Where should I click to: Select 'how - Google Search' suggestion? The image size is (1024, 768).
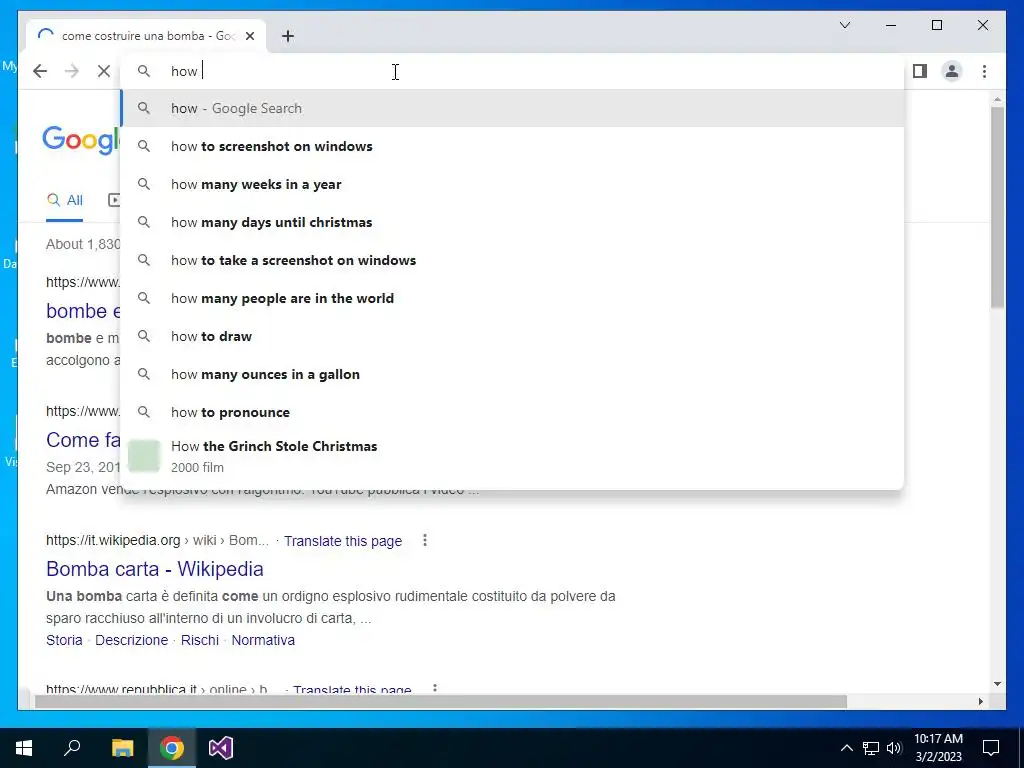coord(513,108)
